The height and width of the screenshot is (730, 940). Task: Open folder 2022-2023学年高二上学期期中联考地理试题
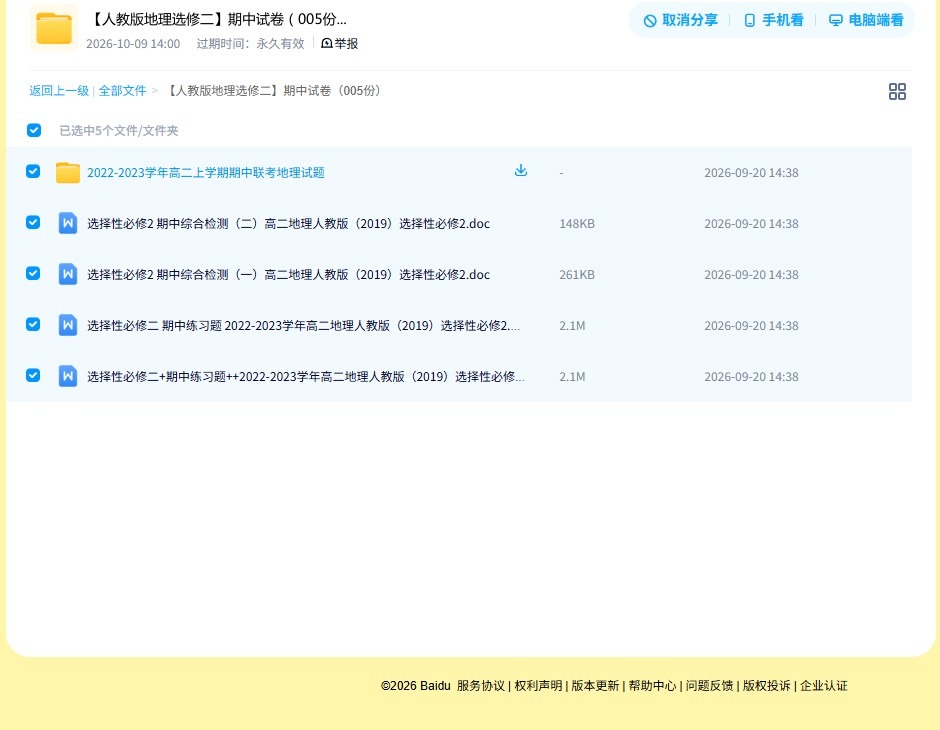click(x=206, y=173)
